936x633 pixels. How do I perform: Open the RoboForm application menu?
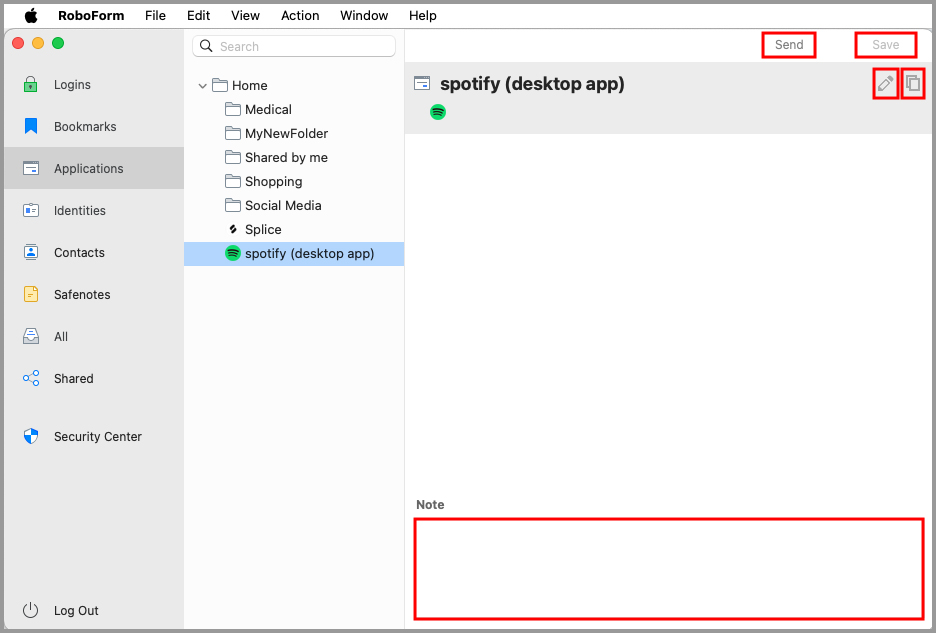pyautogui.click(x=91, y=16)
